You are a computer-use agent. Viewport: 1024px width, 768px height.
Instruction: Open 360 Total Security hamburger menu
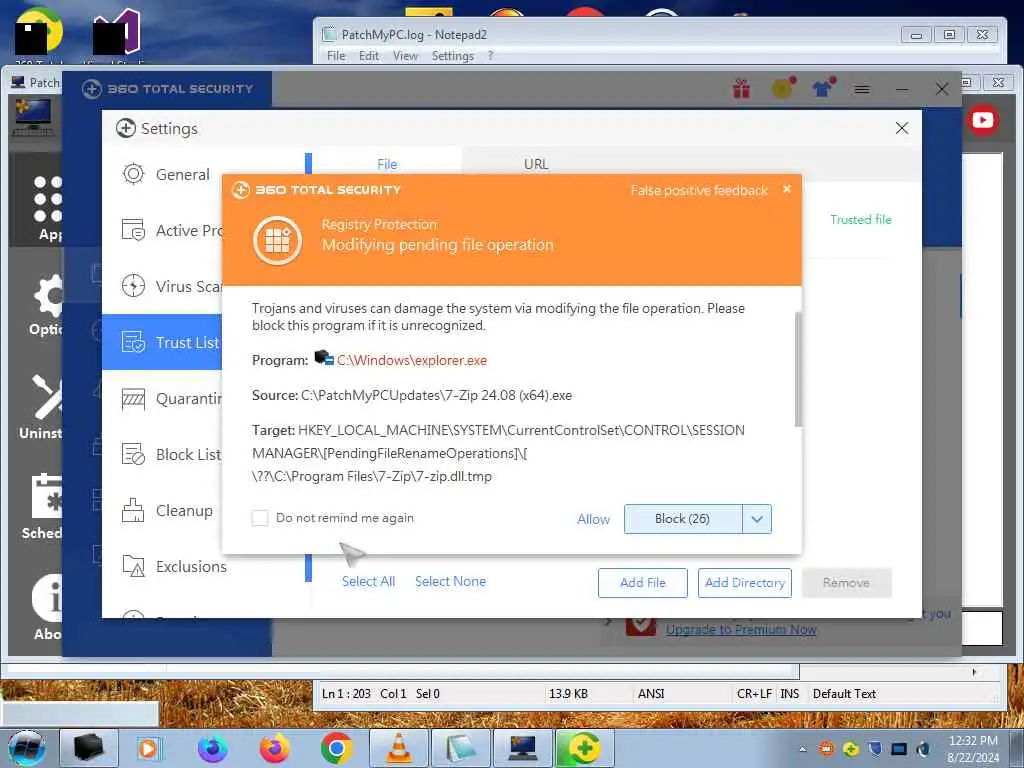[x=862, y=89]
